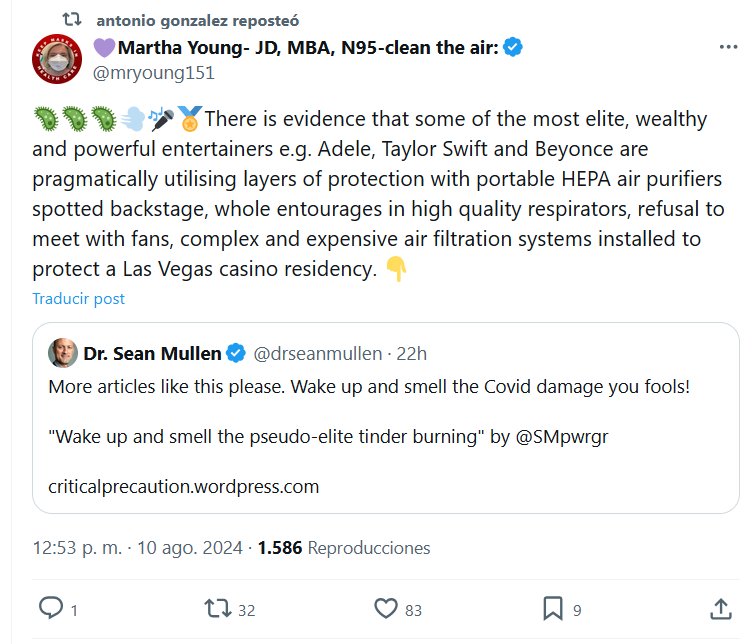The width and height of the screenshot is (754, 644).
Task: Click "Traducir post" translate link
Action: (x=78, y=298)
